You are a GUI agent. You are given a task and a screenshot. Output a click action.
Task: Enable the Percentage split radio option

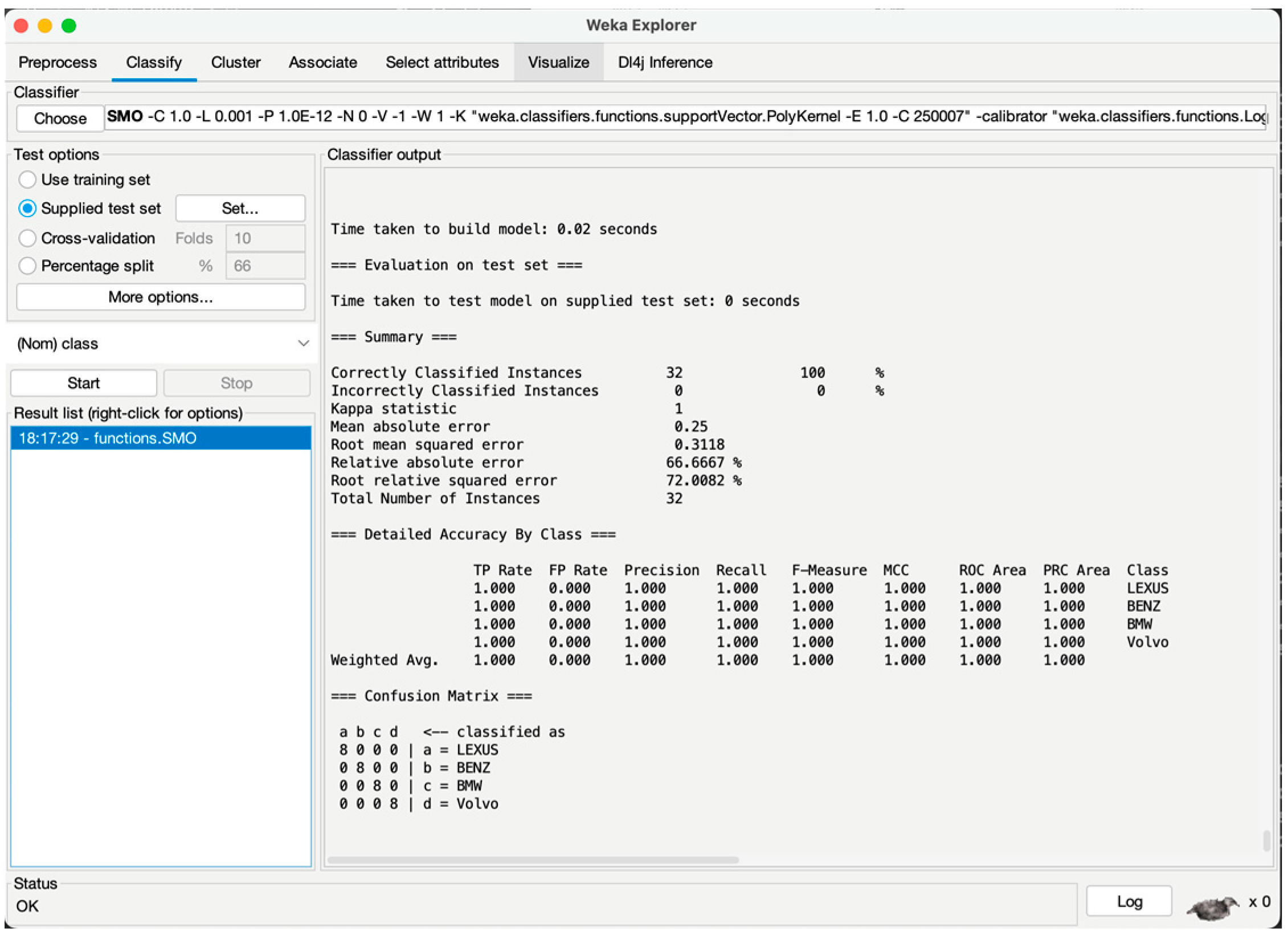point(27,266)
